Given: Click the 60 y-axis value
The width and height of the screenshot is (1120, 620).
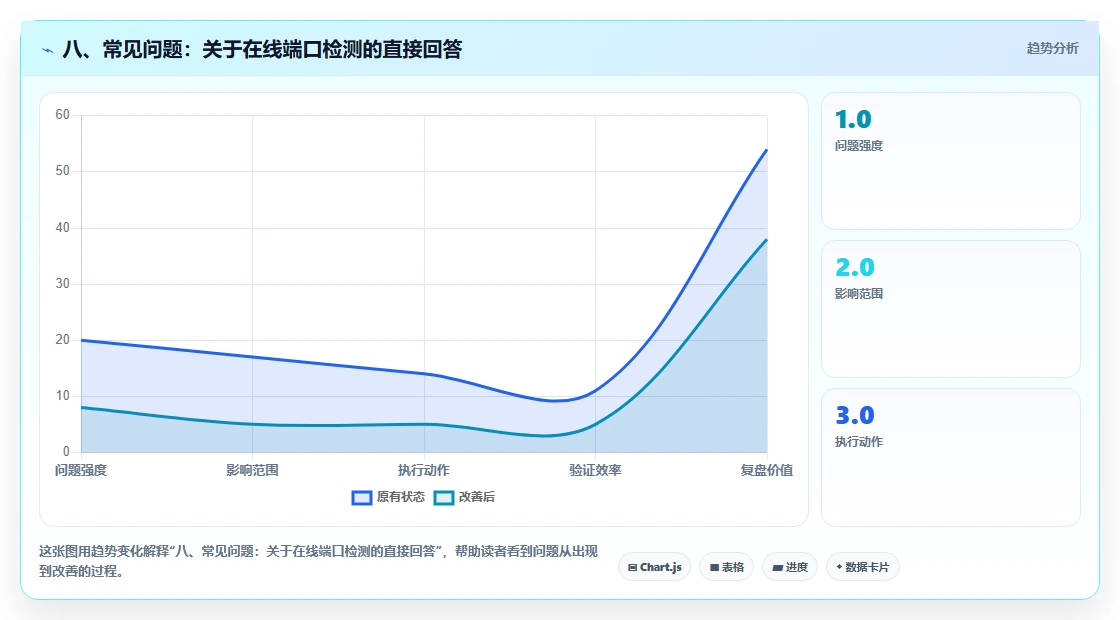Looking at the screenshot, I should pos(63,115).
